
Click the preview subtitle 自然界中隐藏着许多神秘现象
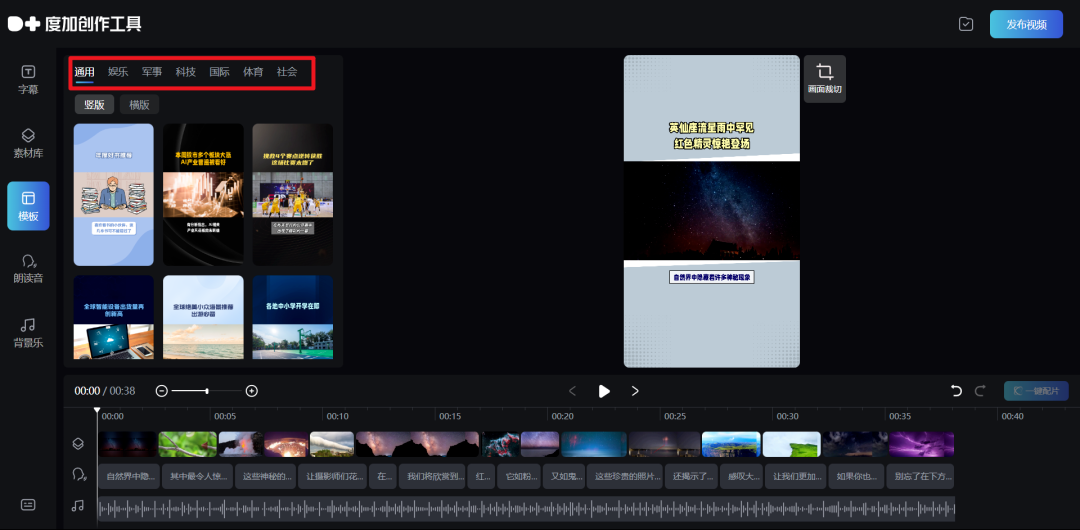coord(712,277)
